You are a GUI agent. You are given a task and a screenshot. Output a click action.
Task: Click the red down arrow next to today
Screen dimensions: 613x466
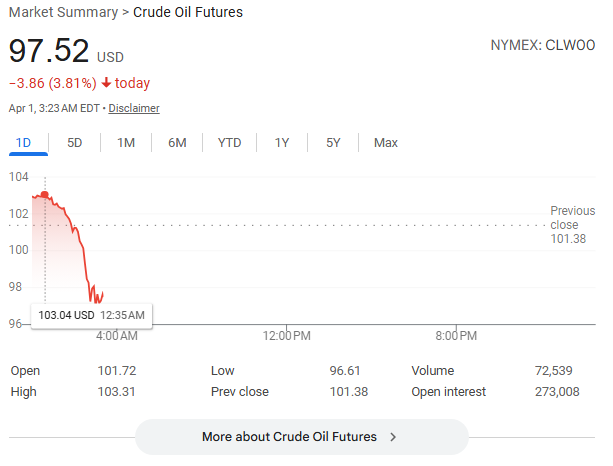point(107,83)
